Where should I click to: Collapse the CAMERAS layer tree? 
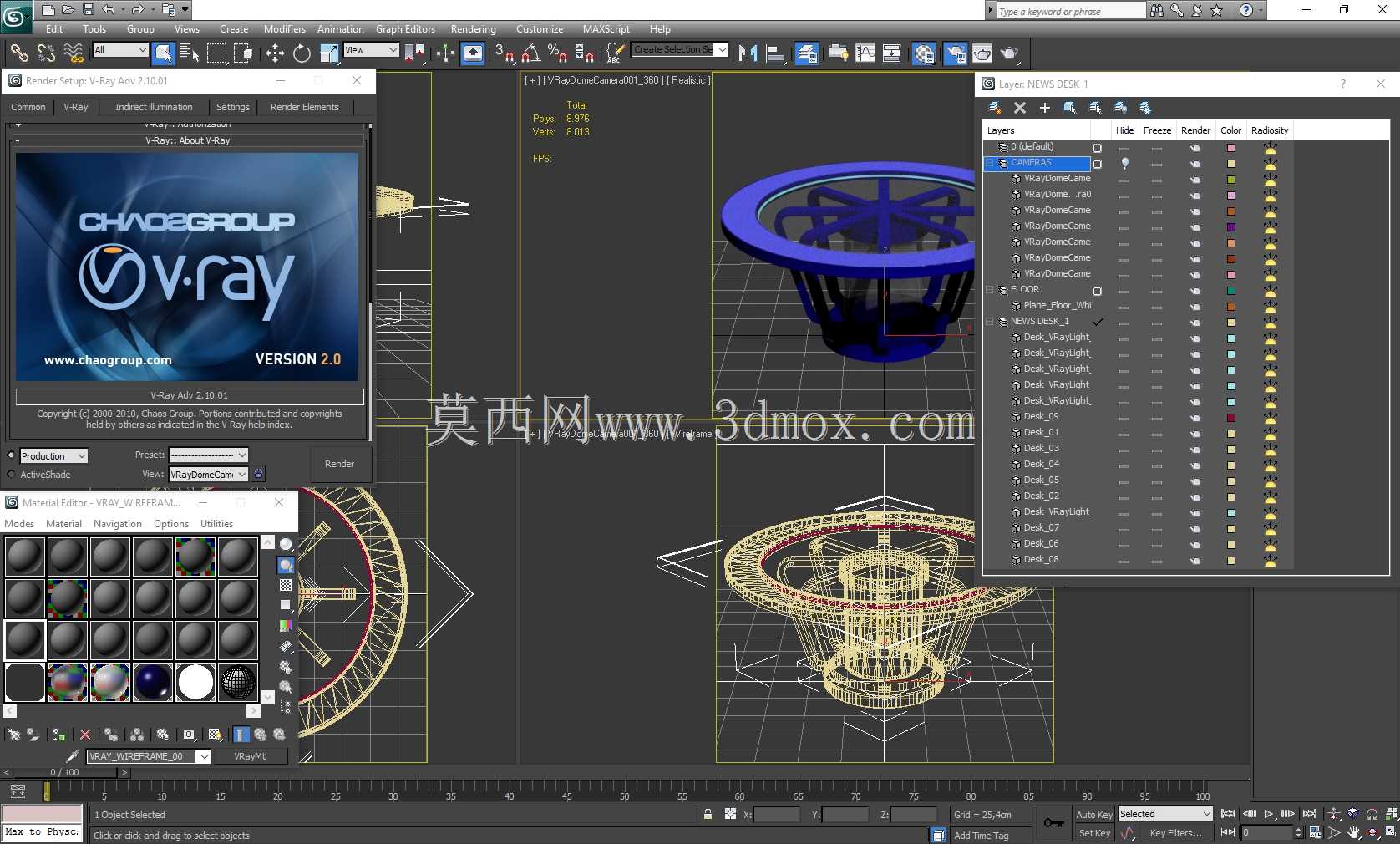[x=990, y=163]
